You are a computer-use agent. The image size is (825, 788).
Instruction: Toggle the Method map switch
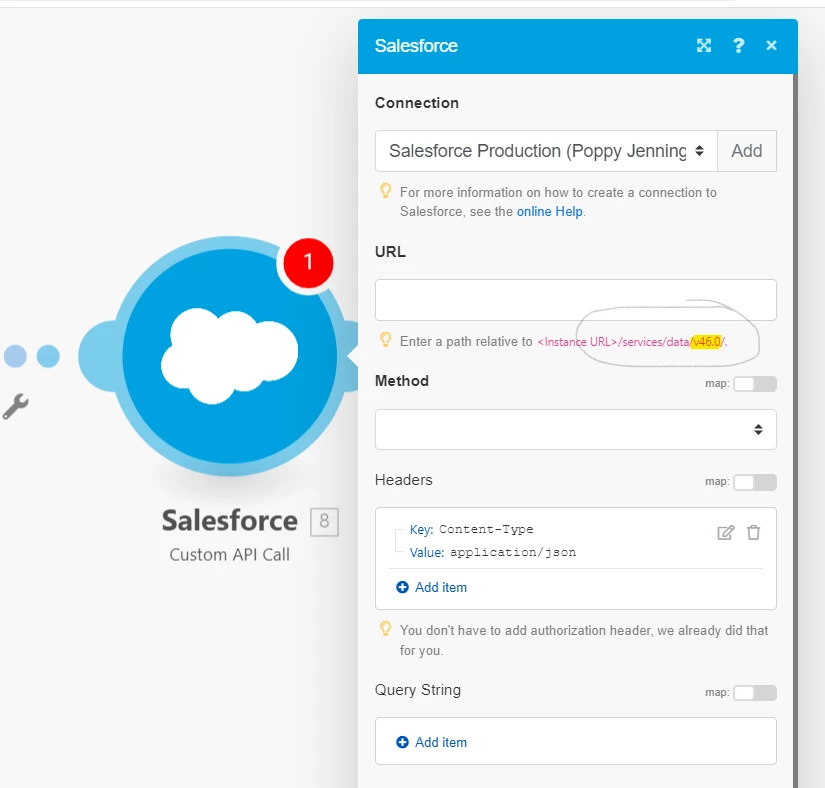[x=755, y=384]
